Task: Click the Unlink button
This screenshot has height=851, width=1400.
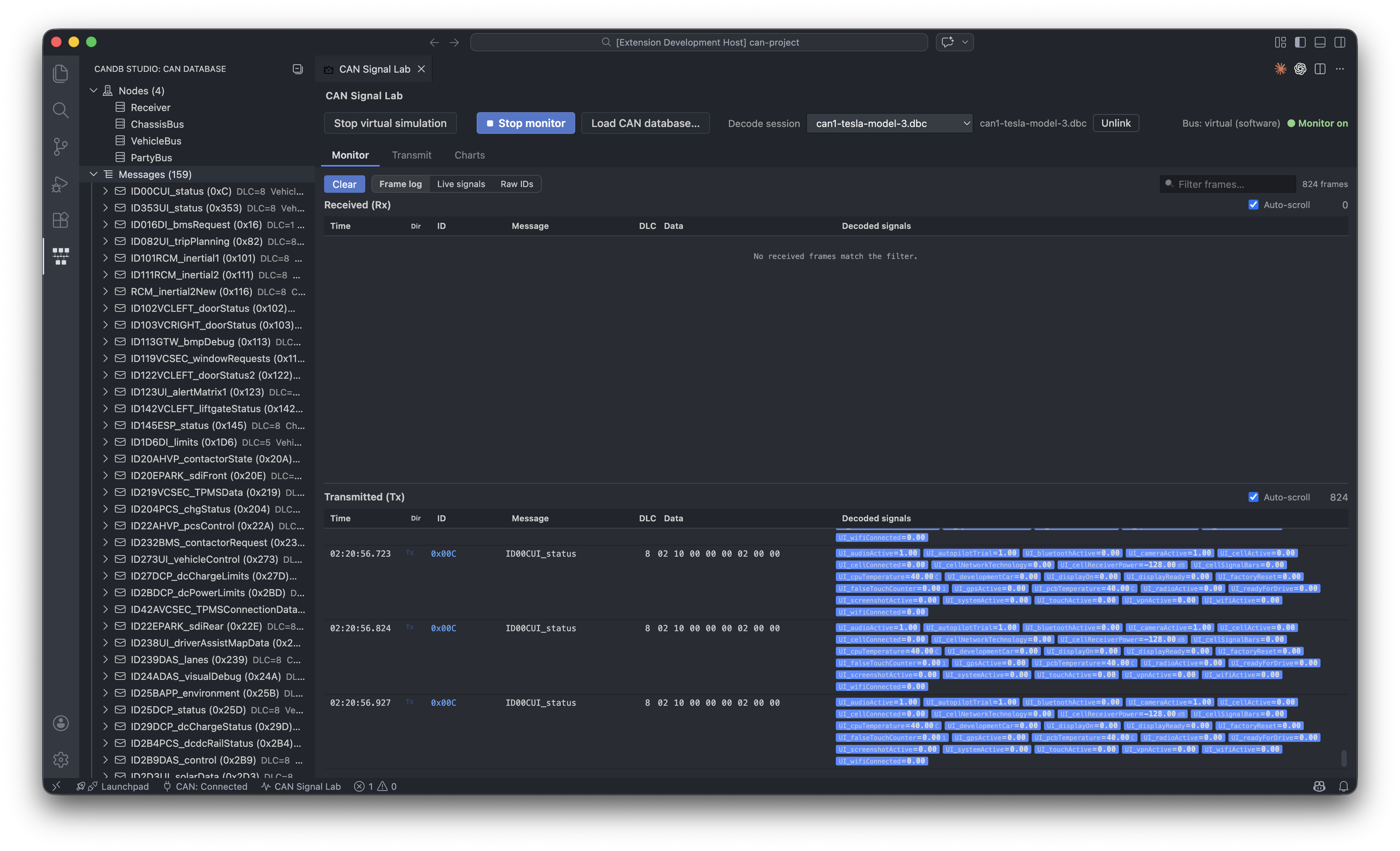Action: pos(1115,123)
